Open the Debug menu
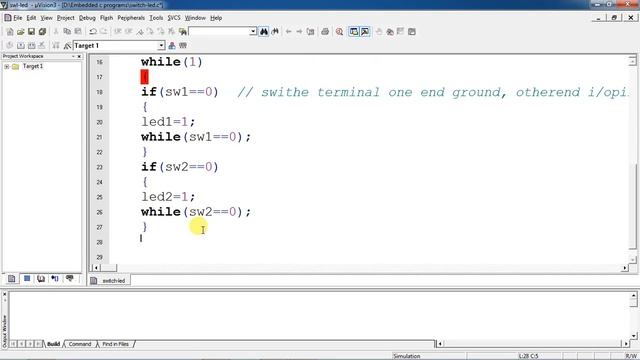The image size is (640, 360). 87,18
